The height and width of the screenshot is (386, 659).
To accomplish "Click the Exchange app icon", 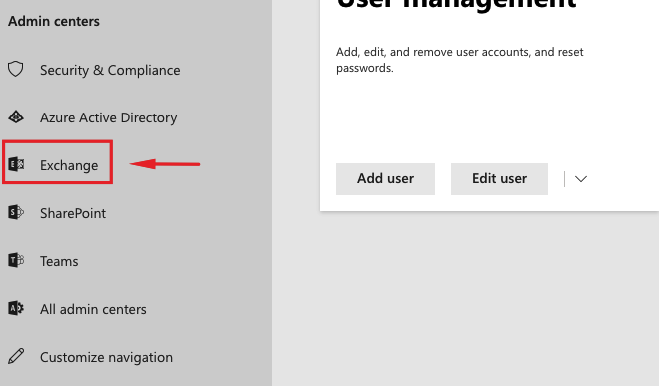I will tap(16, 164).
